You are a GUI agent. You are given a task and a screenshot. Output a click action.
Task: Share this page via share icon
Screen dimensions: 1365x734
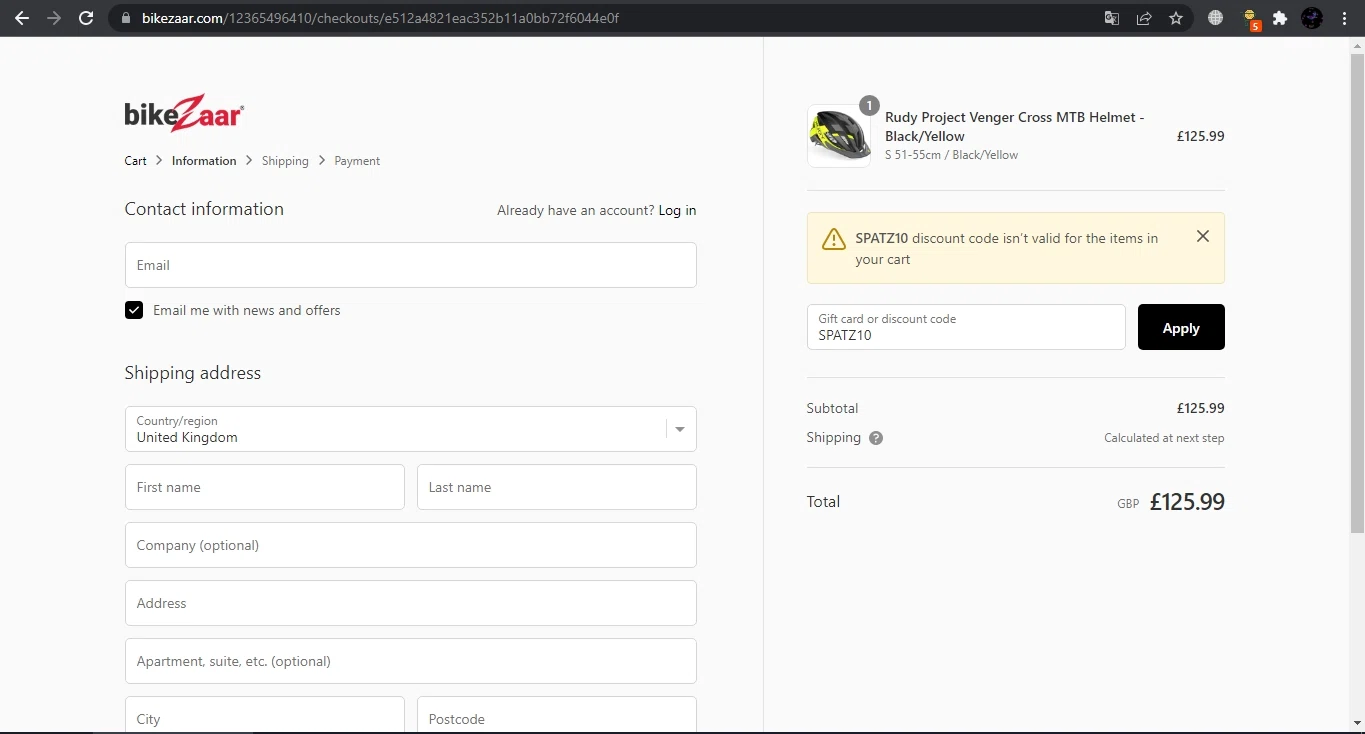[x=1144, y=18]
